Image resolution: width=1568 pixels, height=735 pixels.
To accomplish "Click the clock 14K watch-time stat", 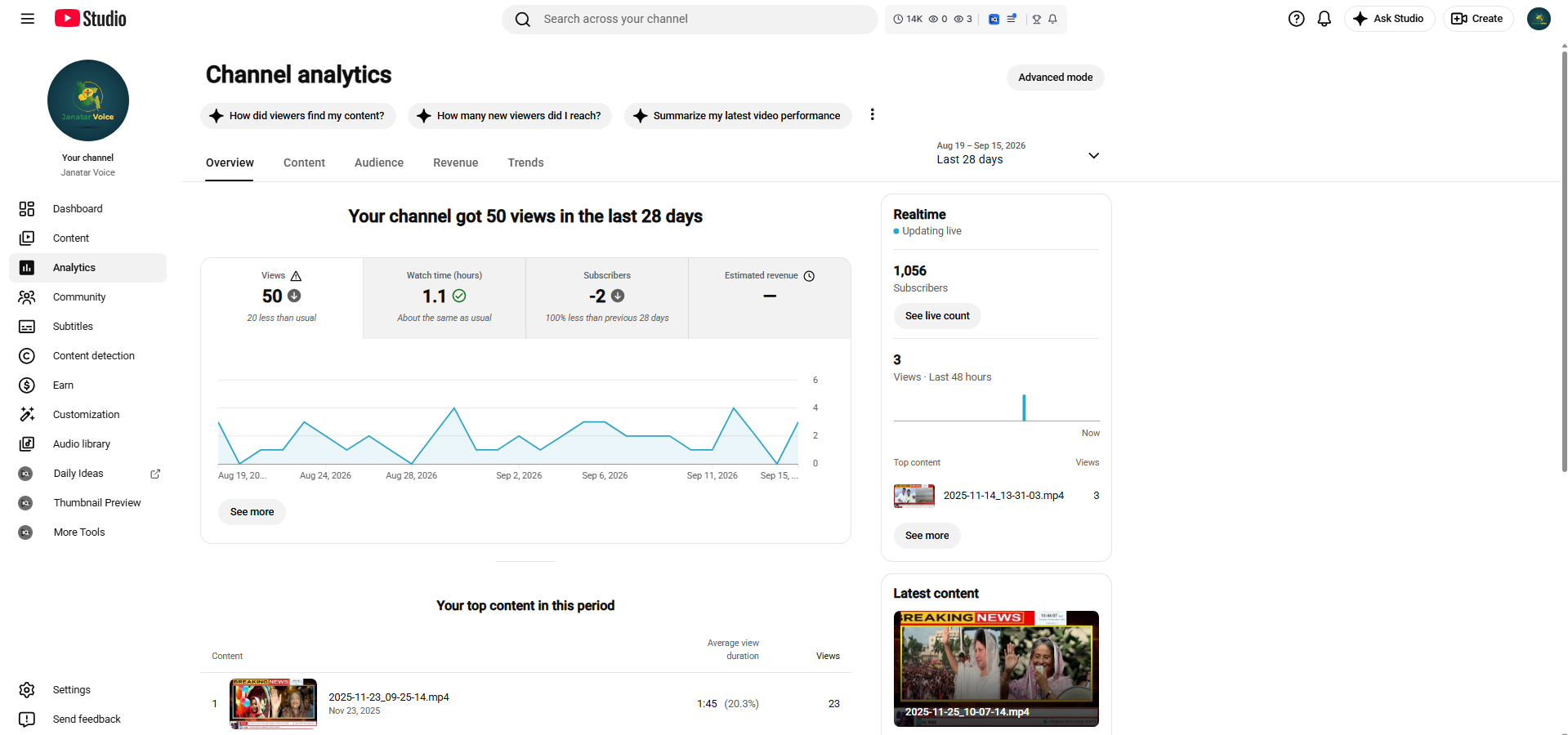I will click(908, 19).
